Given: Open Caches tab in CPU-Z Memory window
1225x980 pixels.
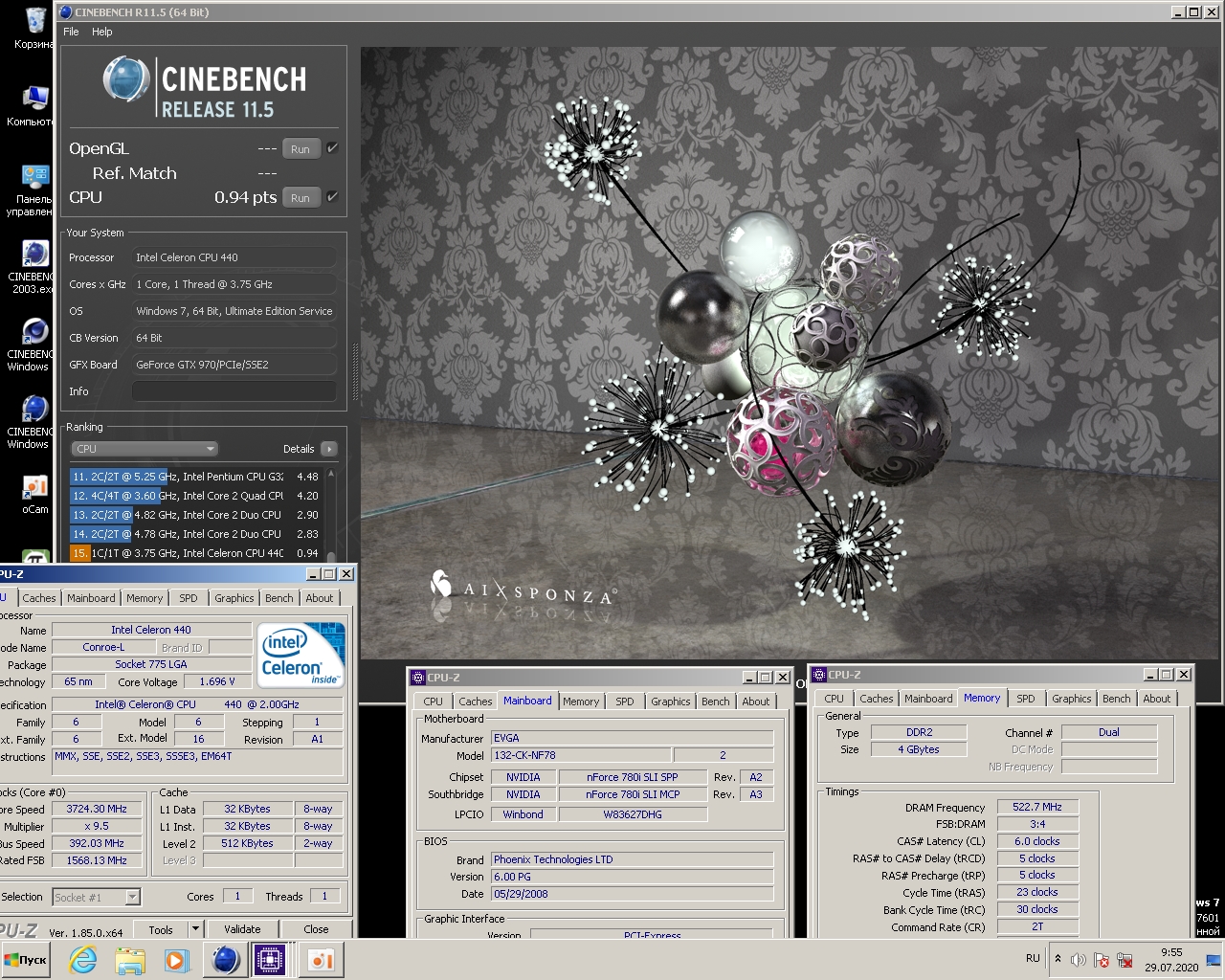Looking at the screenshot, I should tap(877, 699).
